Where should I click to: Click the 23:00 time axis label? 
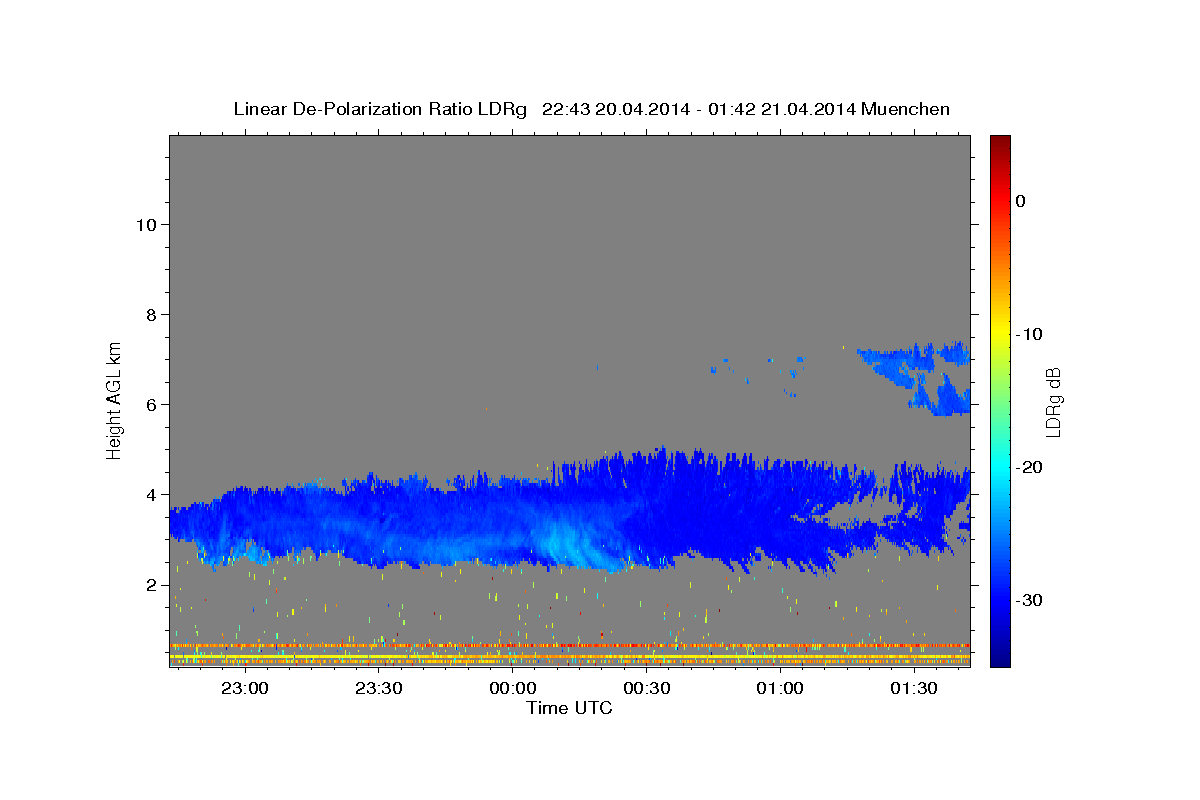coord(243,688)
